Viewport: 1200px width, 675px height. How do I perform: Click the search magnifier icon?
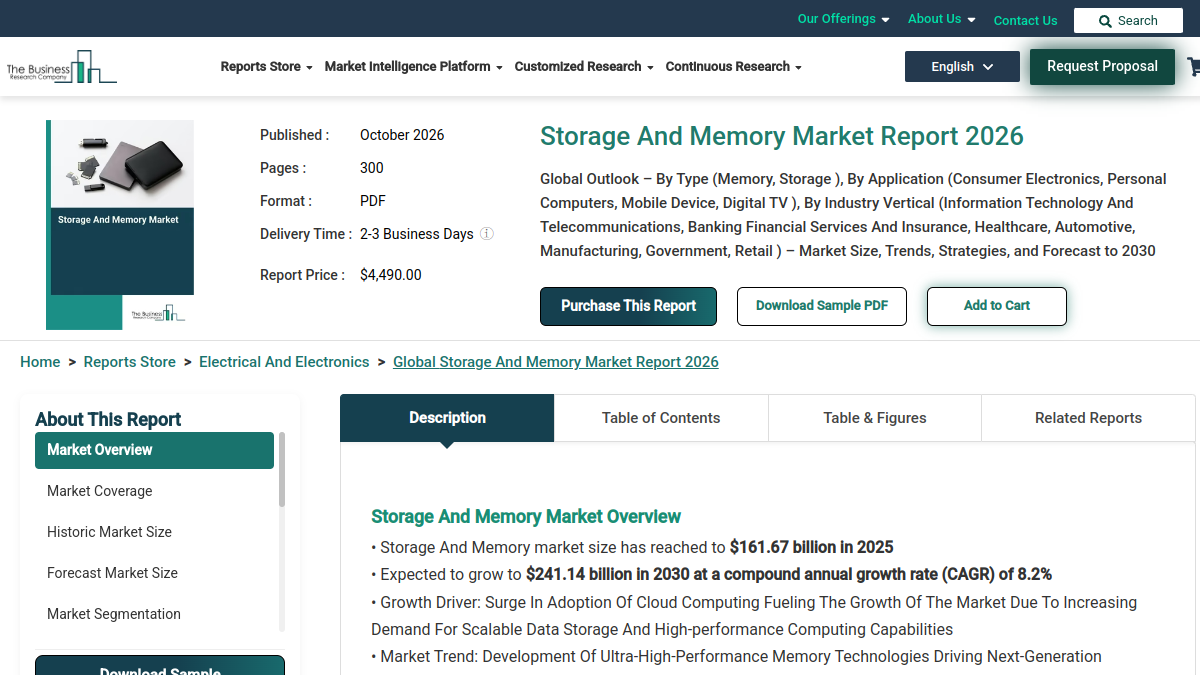(1105, 21)
